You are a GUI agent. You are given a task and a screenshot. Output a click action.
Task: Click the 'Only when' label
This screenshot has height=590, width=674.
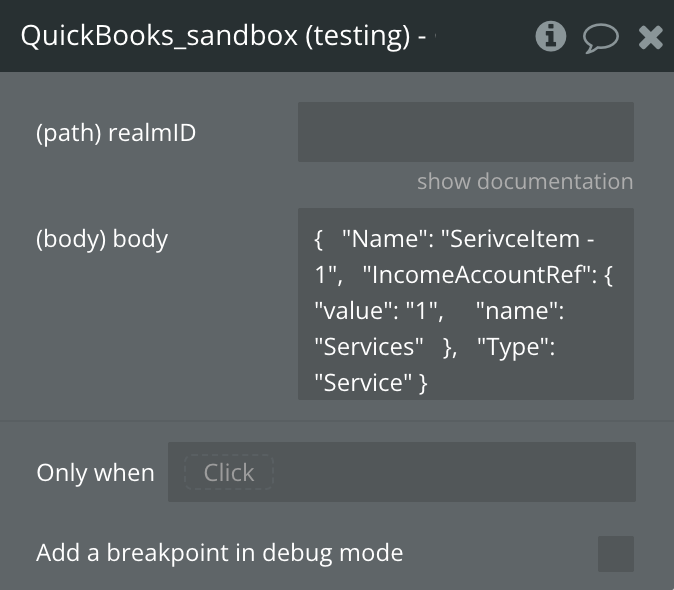coord(95,472)
